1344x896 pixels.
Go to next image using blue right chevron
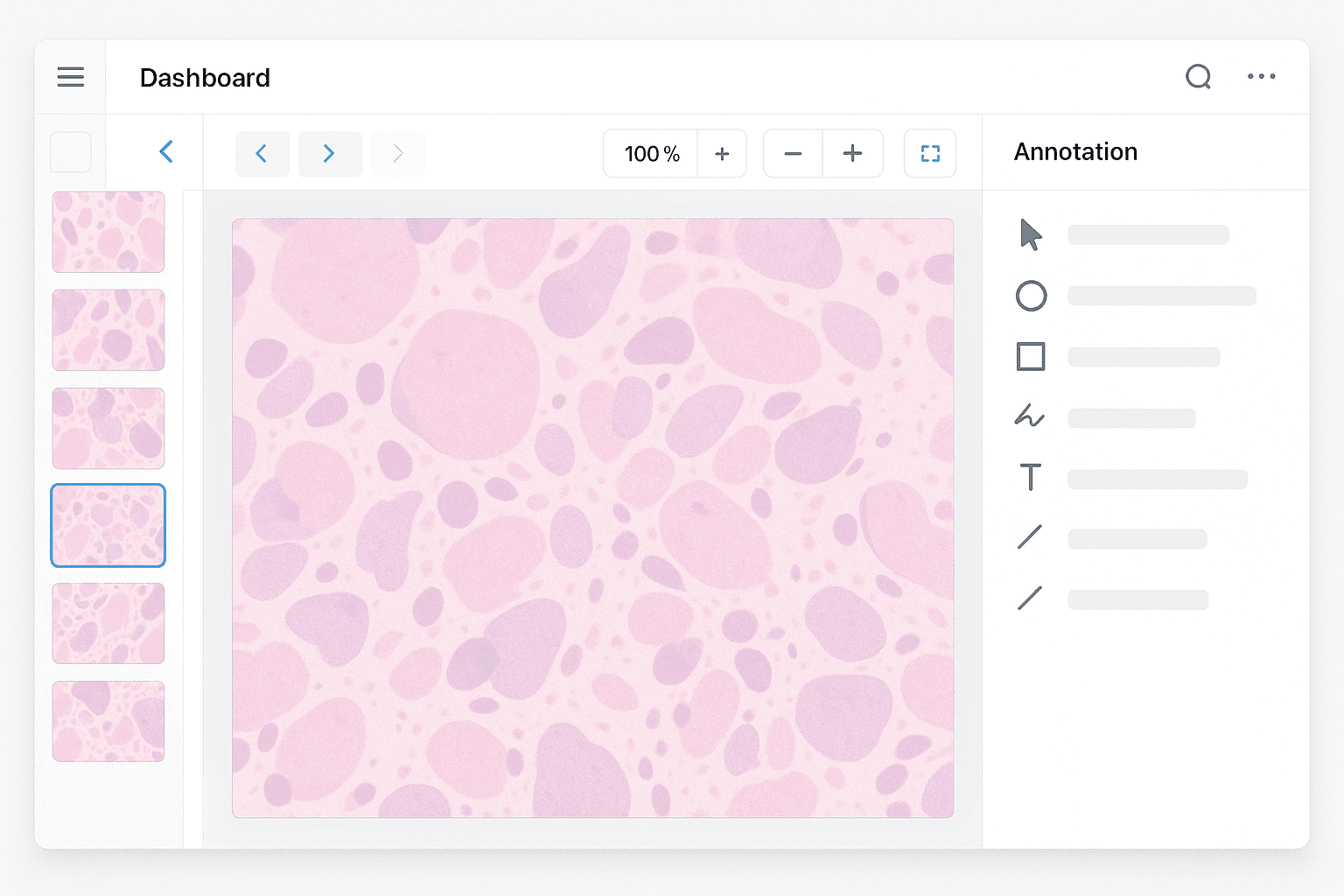[330, 154]
